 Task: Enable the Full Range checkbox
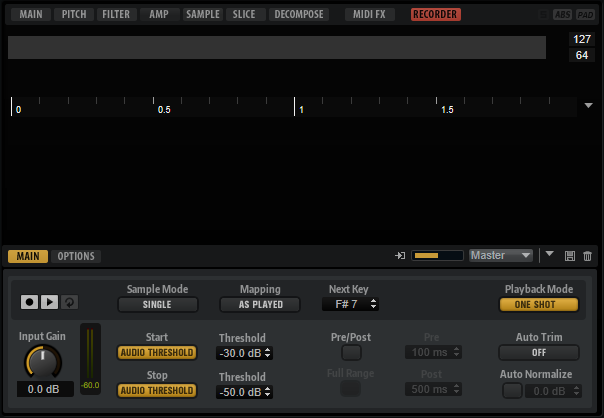[x=351, y=389]
